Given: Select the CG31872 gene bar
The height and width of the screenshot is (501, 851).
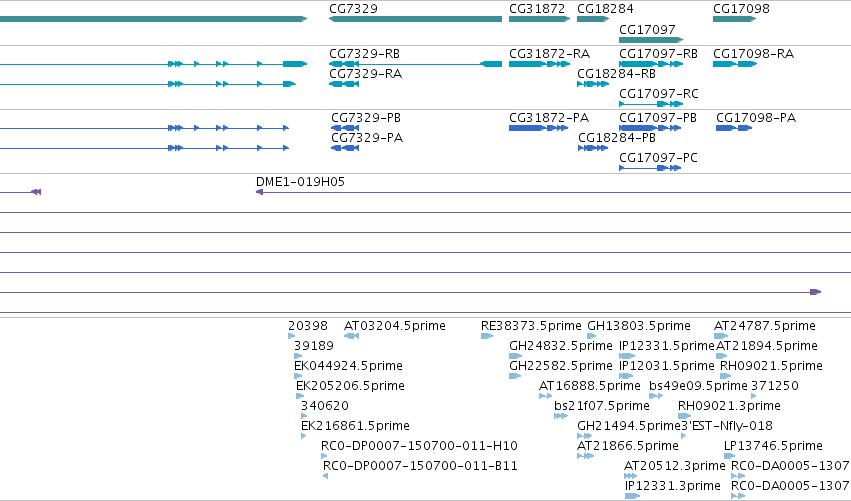Looking at the screenshot, I should [x=539, y=19].
